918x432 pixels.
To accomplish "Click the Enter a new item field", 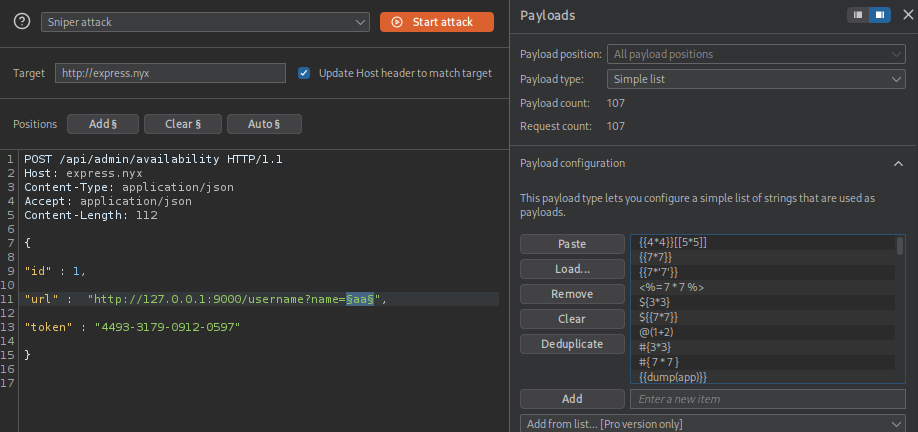I will [x=767, y=399].
